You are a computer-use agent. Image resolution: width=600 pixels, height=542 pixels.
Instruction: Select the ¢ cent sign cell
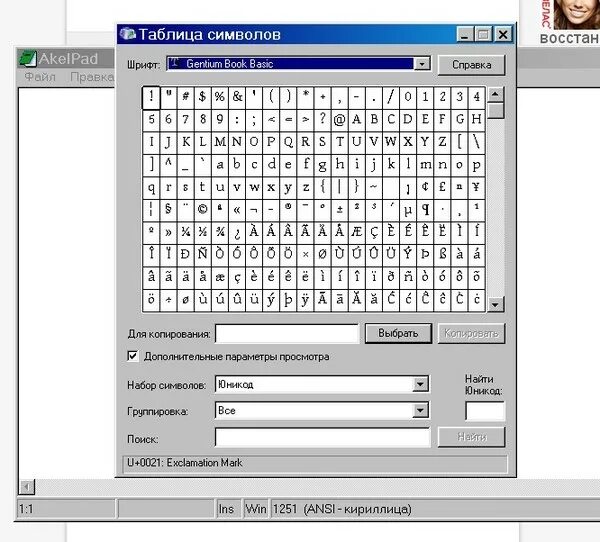[425, 188]
